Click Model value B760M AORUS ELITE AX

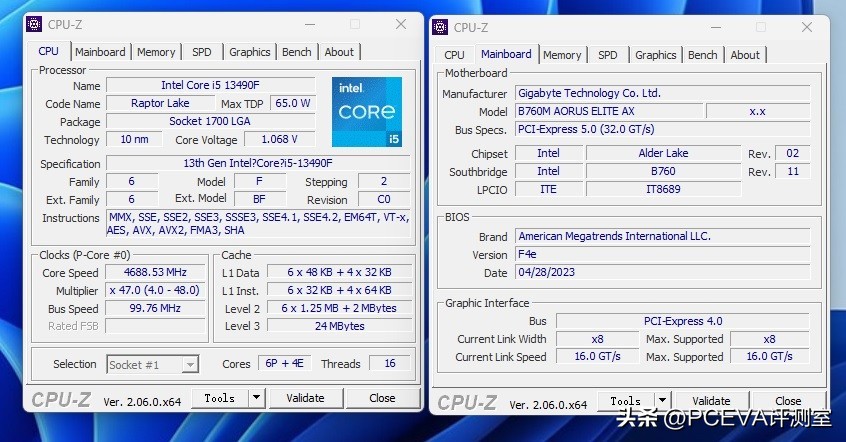[609, 111]
